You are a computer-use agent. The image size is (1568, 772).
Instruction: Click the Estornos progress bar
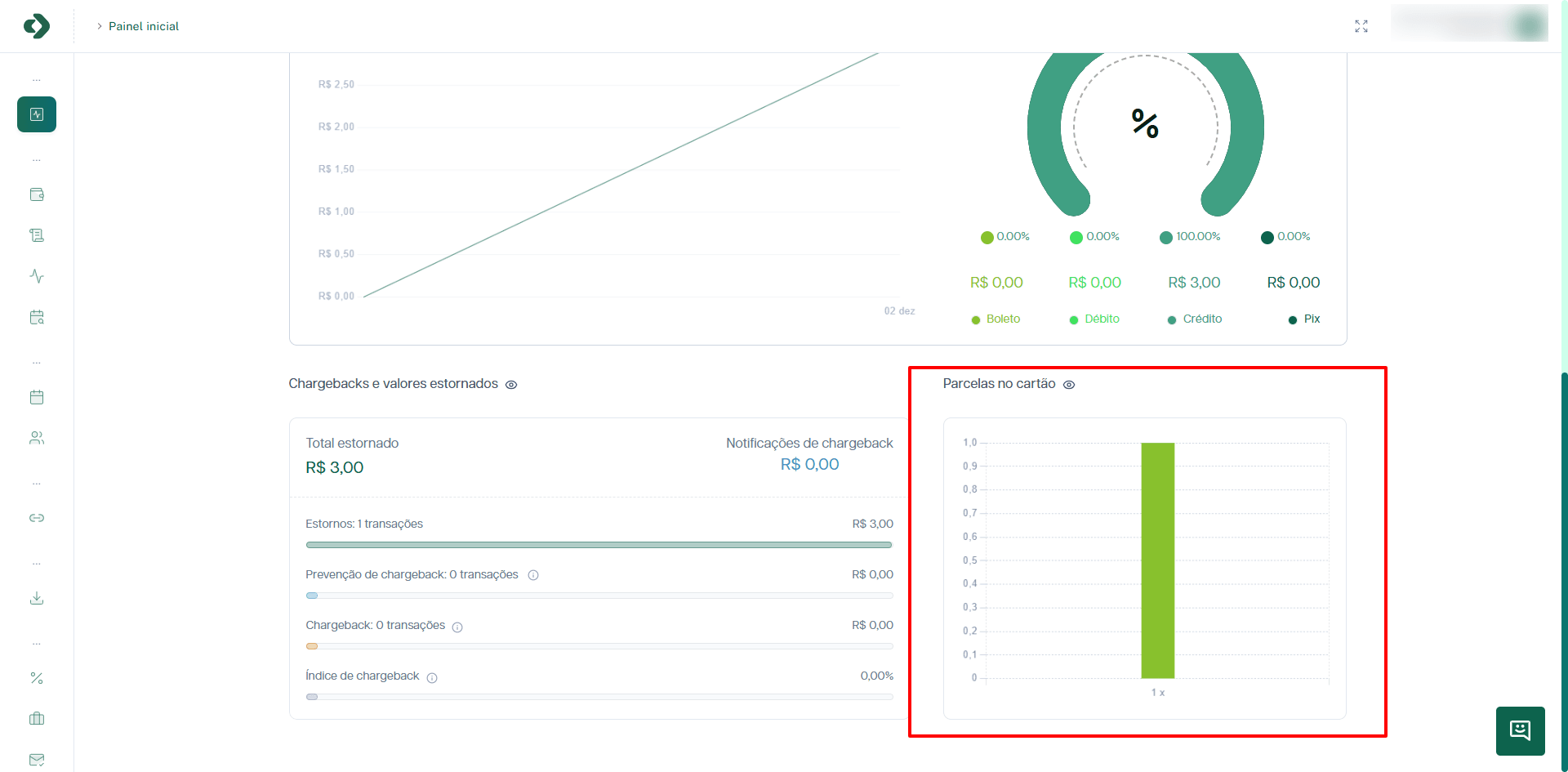pyautogui.click(x=599, y=545)
